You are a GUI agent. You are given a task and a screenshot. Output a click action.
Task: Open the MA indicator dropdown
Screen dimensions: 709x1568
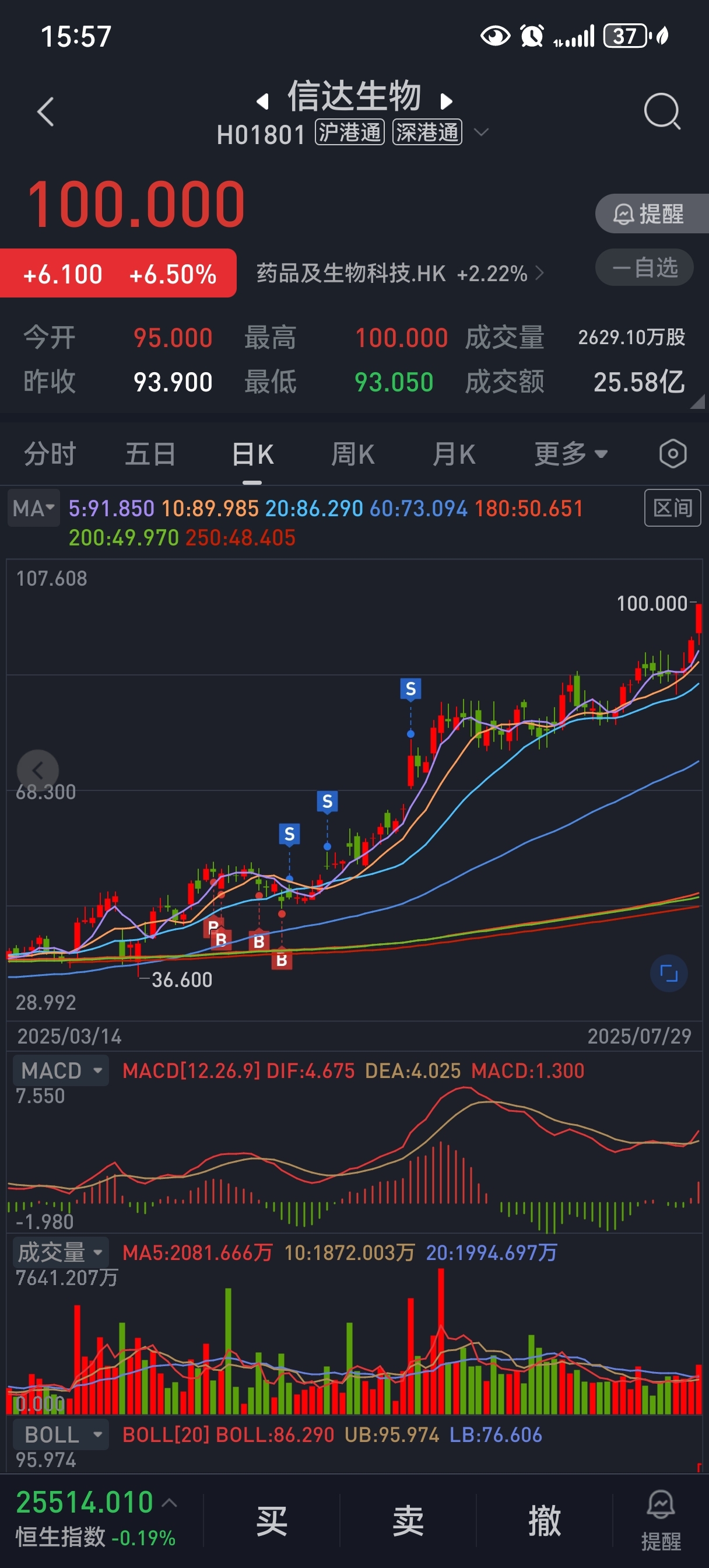click(33, 508)
